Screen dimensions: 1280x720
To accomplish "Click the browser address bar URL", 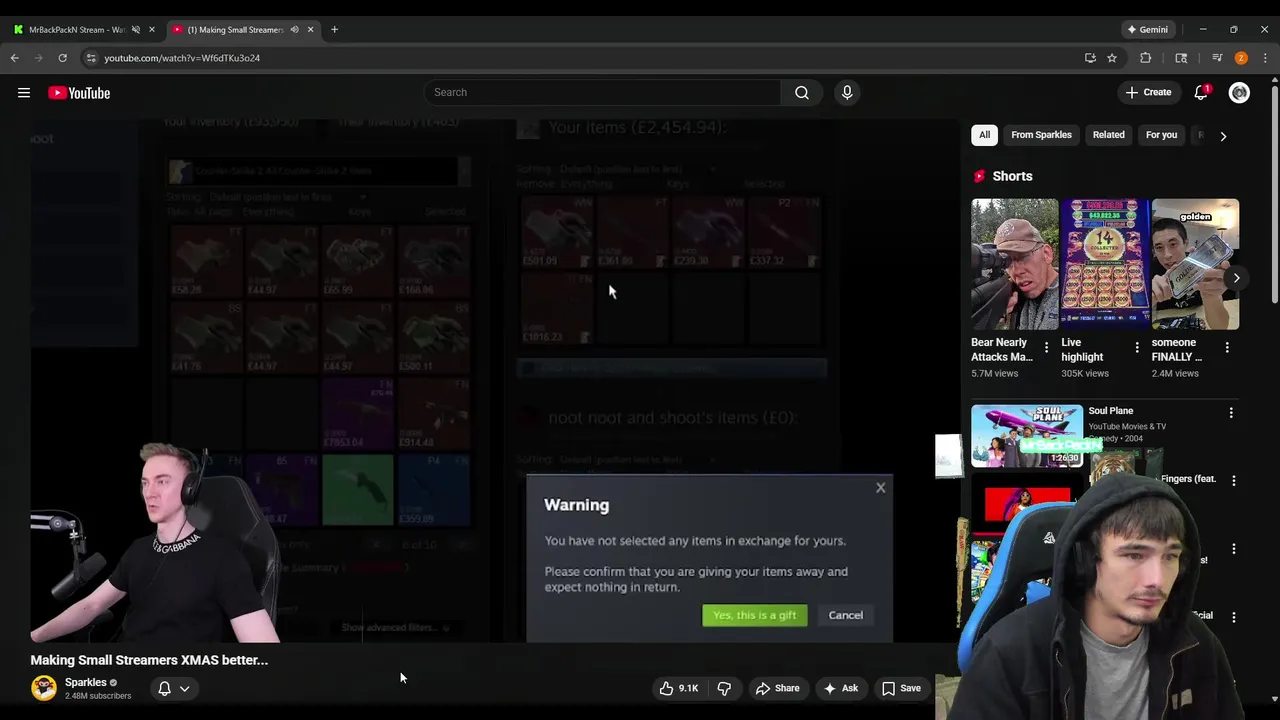I will [x=182, y=58].
